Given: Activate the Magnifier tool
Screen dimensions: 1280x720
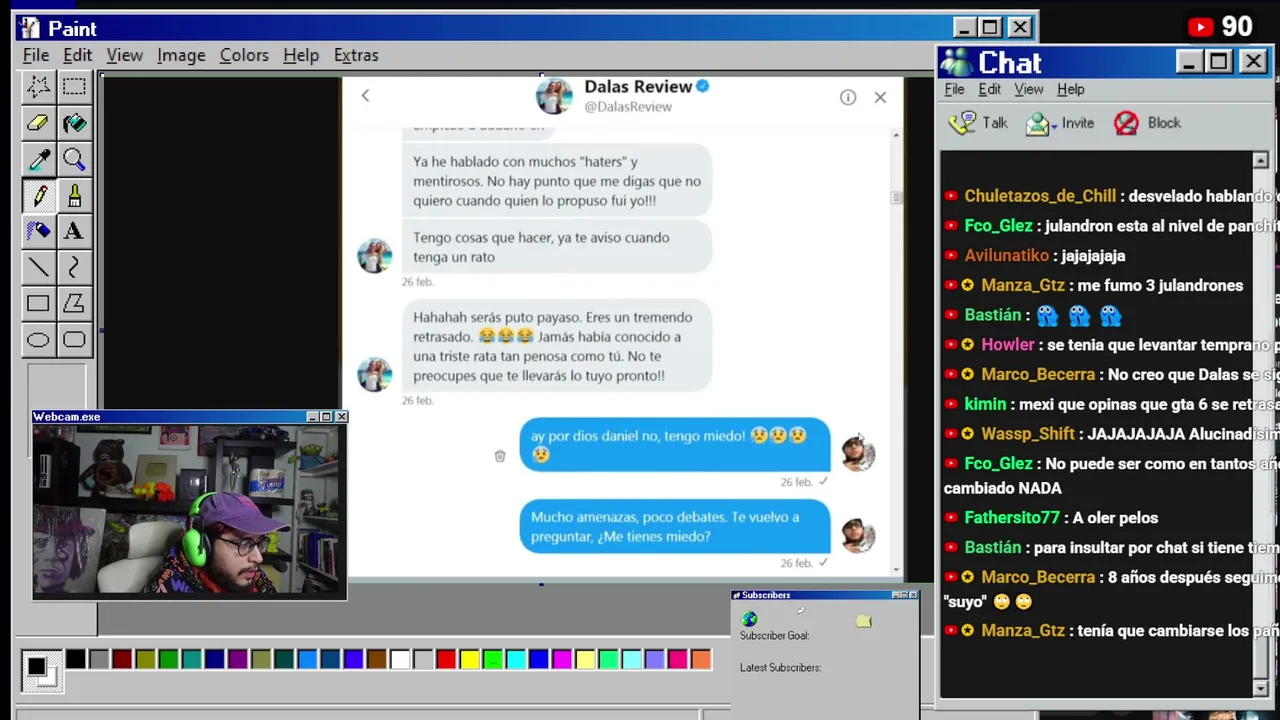Looking at the screenshot, I should tap(74, 159).
